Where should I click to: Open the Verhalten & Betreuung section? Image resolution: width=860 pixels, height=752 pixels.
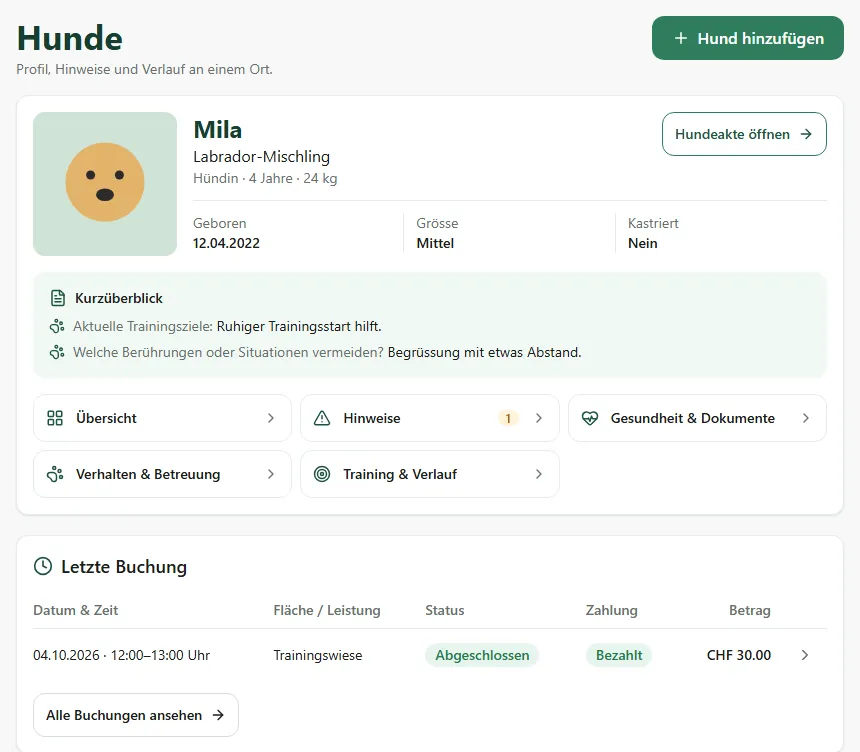click(162, 474)
